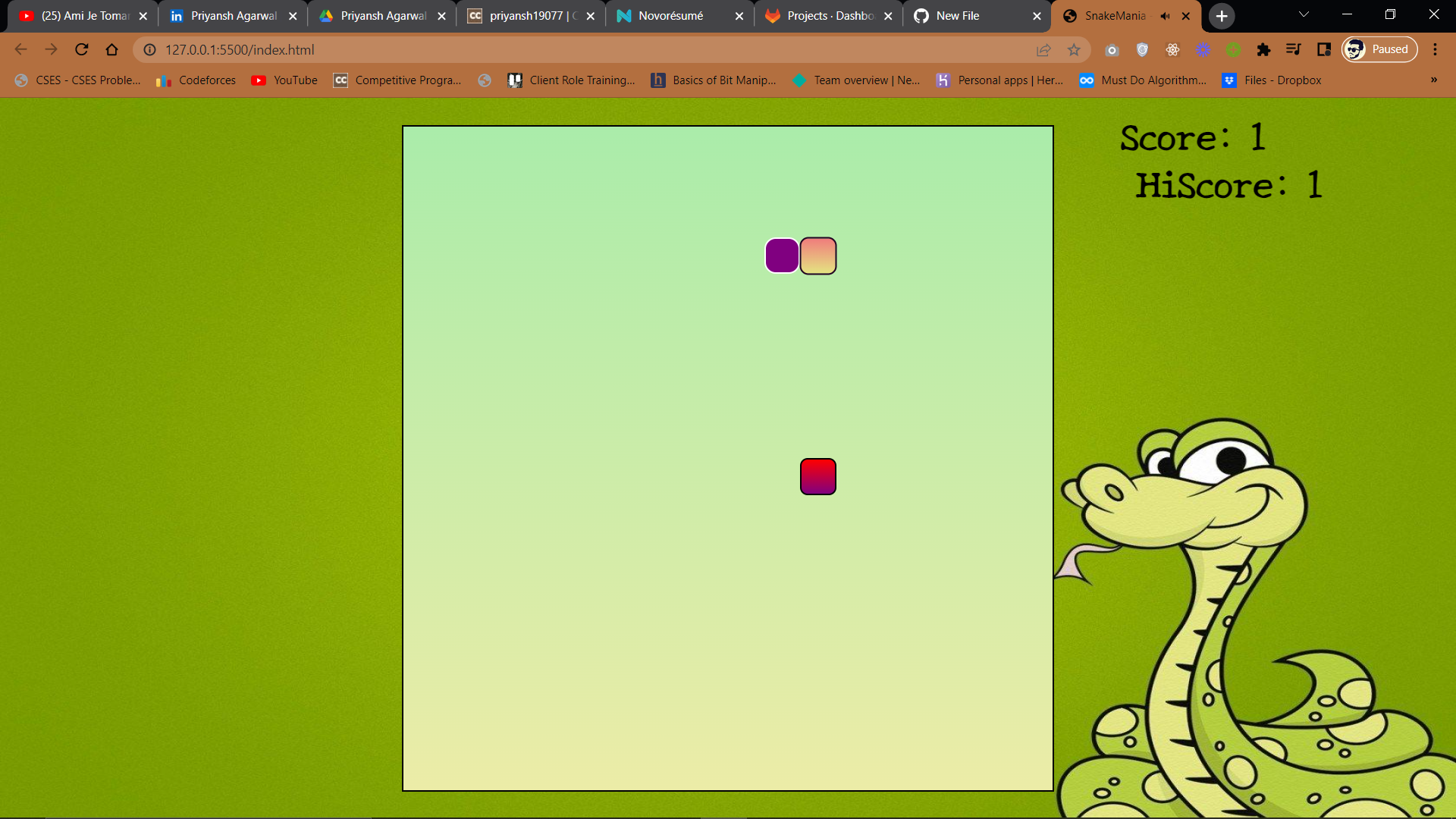Viewport: 1456px width, 819px height.
Task: Switch to the Novorésumé tab
Action: coord(670,15)
